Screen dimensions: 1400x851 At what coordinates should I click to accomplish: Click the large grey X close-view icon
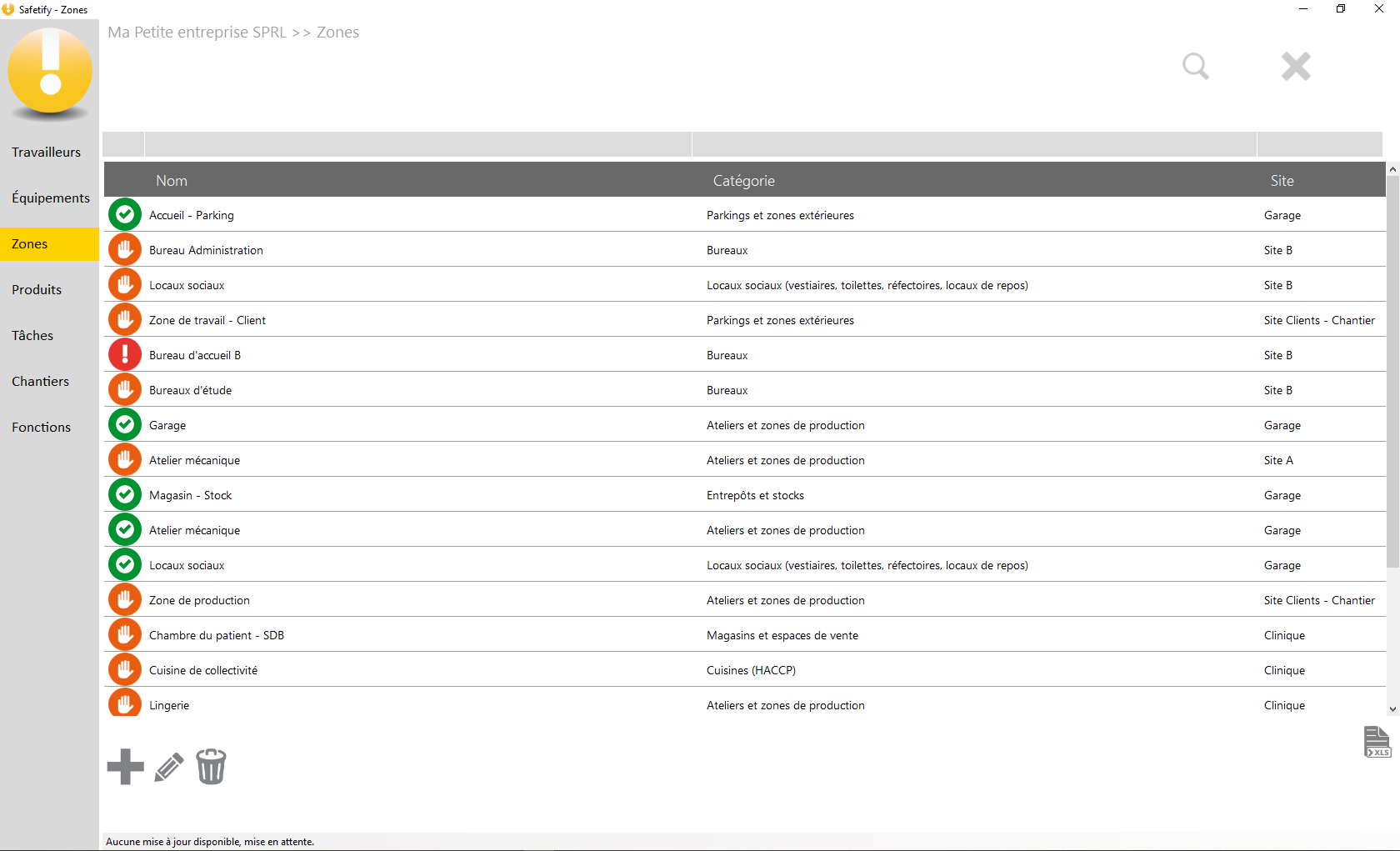click(1296, 66)
